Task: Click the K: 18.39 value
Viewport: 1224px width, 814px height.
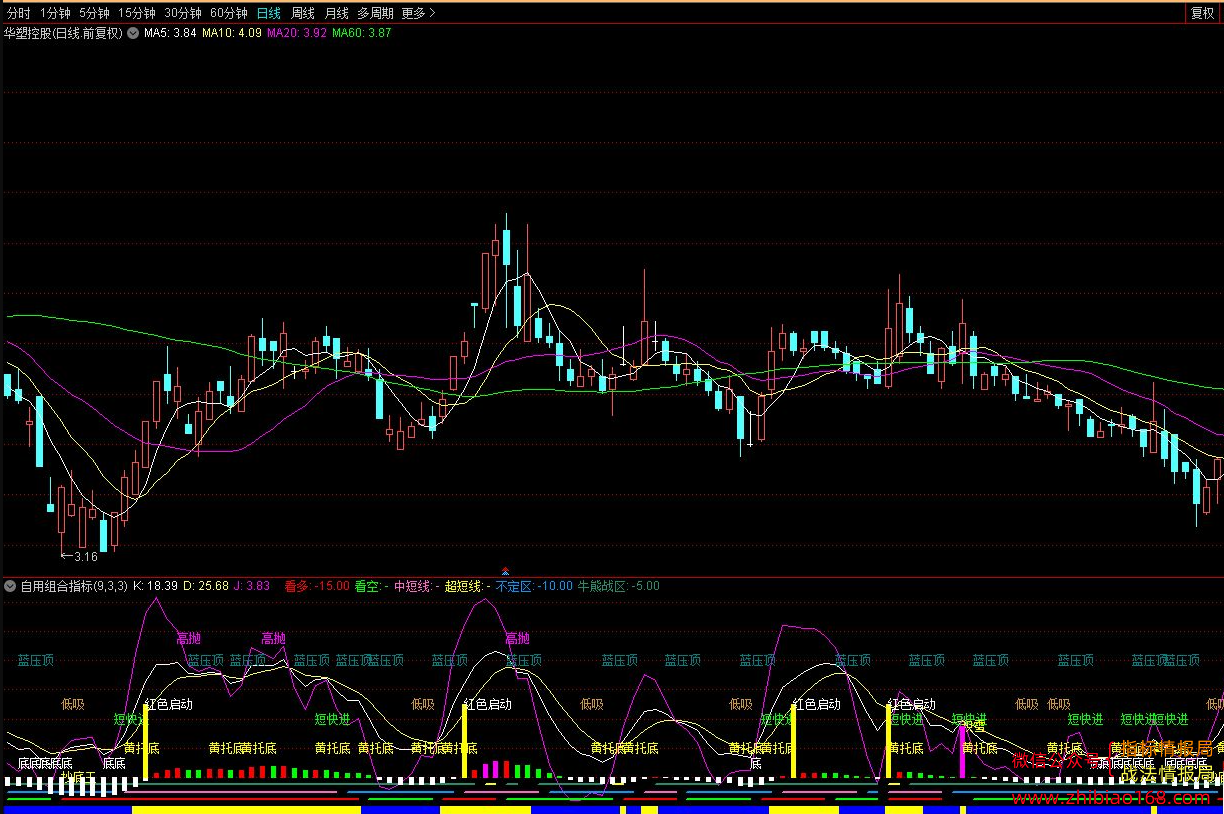Action: tap(155, 586)
